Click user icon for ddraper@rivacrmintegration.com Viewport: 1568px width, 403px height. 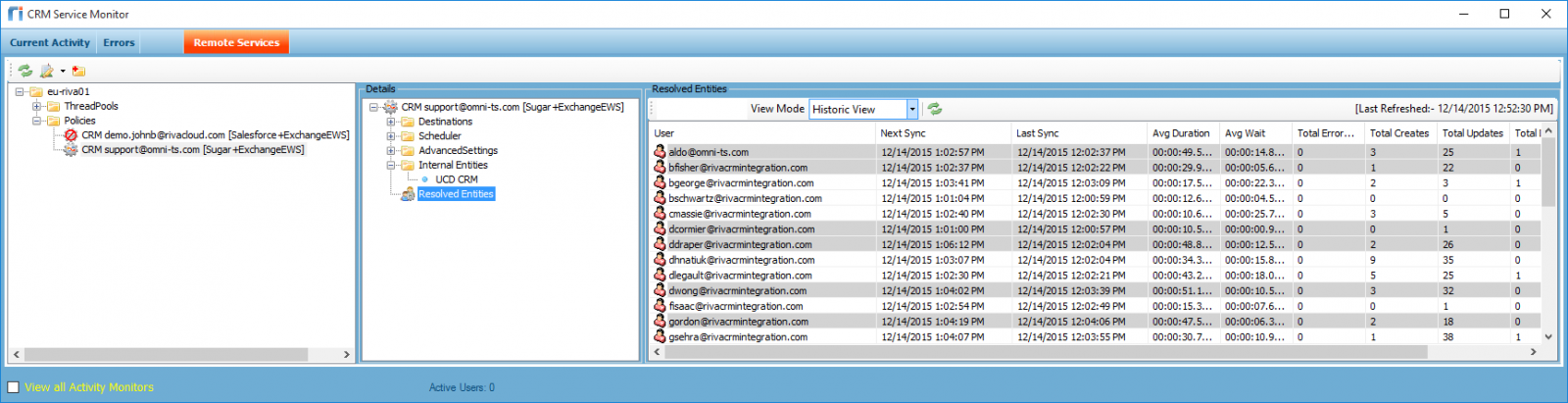click(661, 244)
